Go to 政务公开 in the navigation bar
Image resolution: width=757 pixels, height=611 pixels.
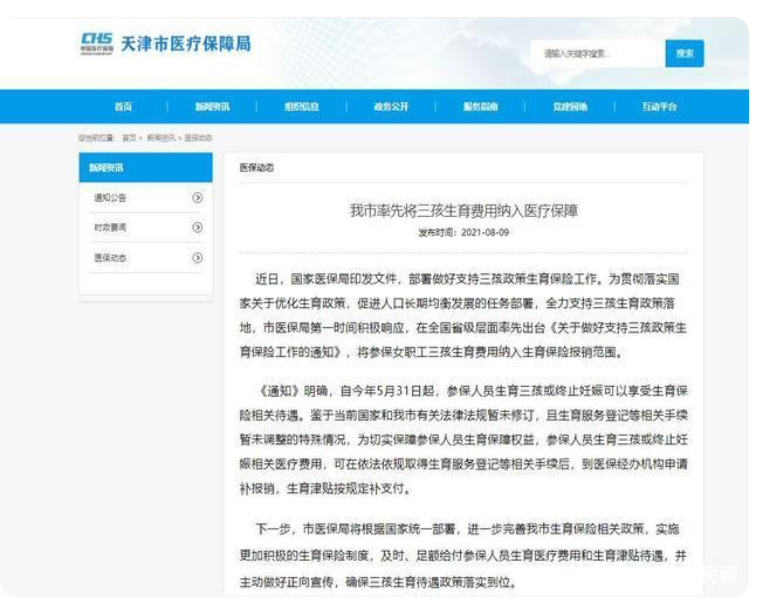391,107
